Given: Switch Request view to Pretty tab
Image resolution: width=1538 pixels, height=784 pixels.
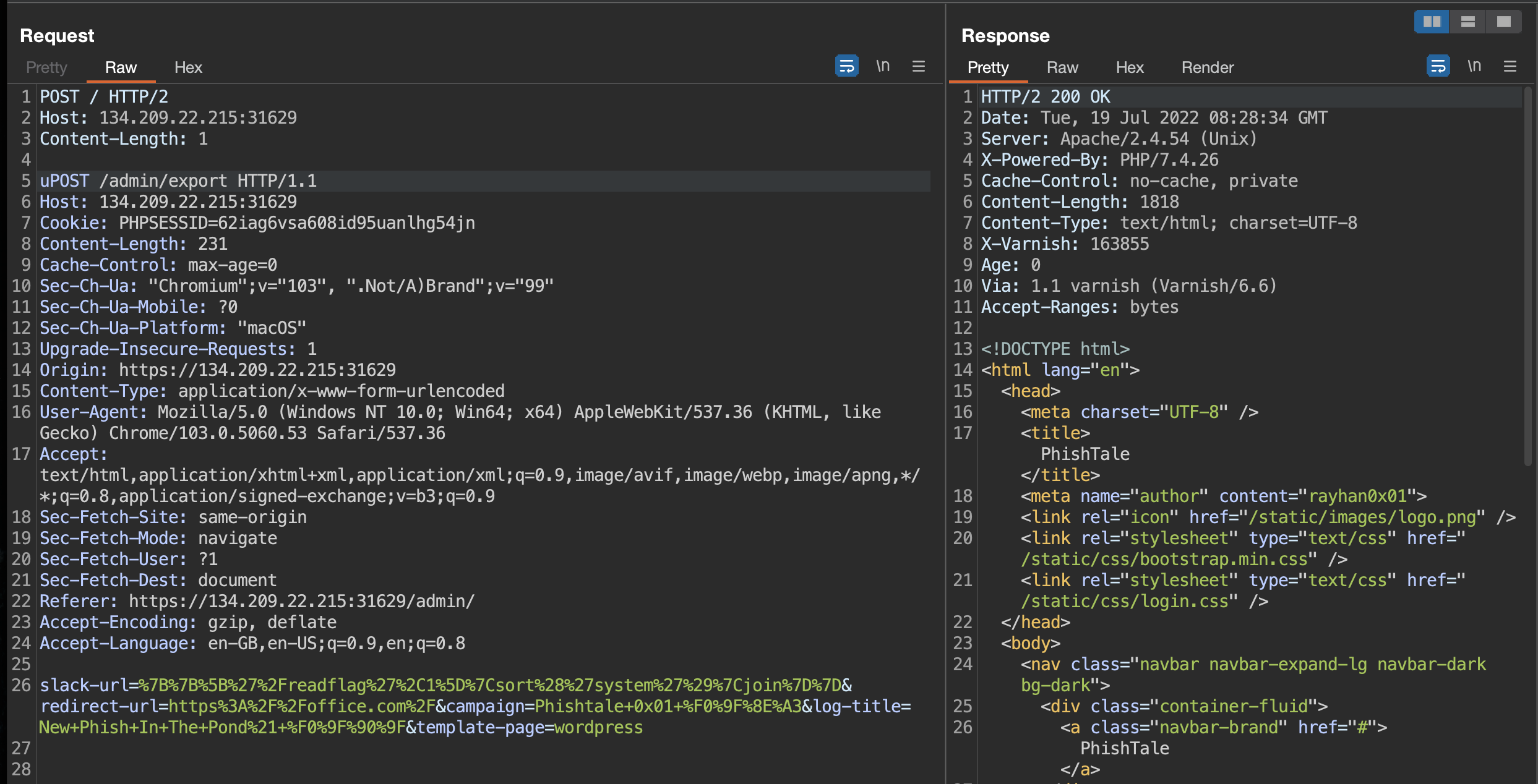Looking at the screenshot, I should pyautogui.click(x=46, y=67).
